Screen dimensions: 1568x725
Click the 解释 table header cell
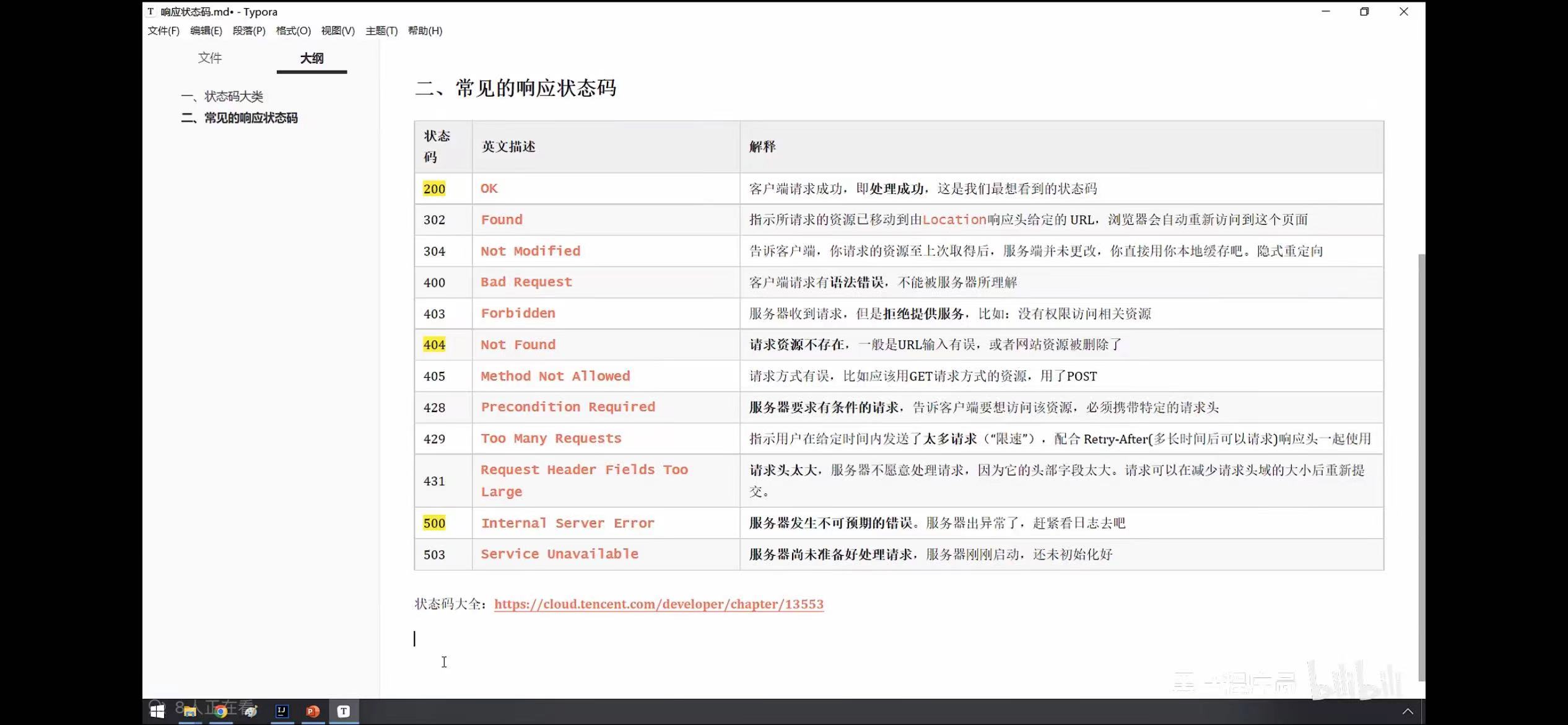click(x=1061, y=147)
